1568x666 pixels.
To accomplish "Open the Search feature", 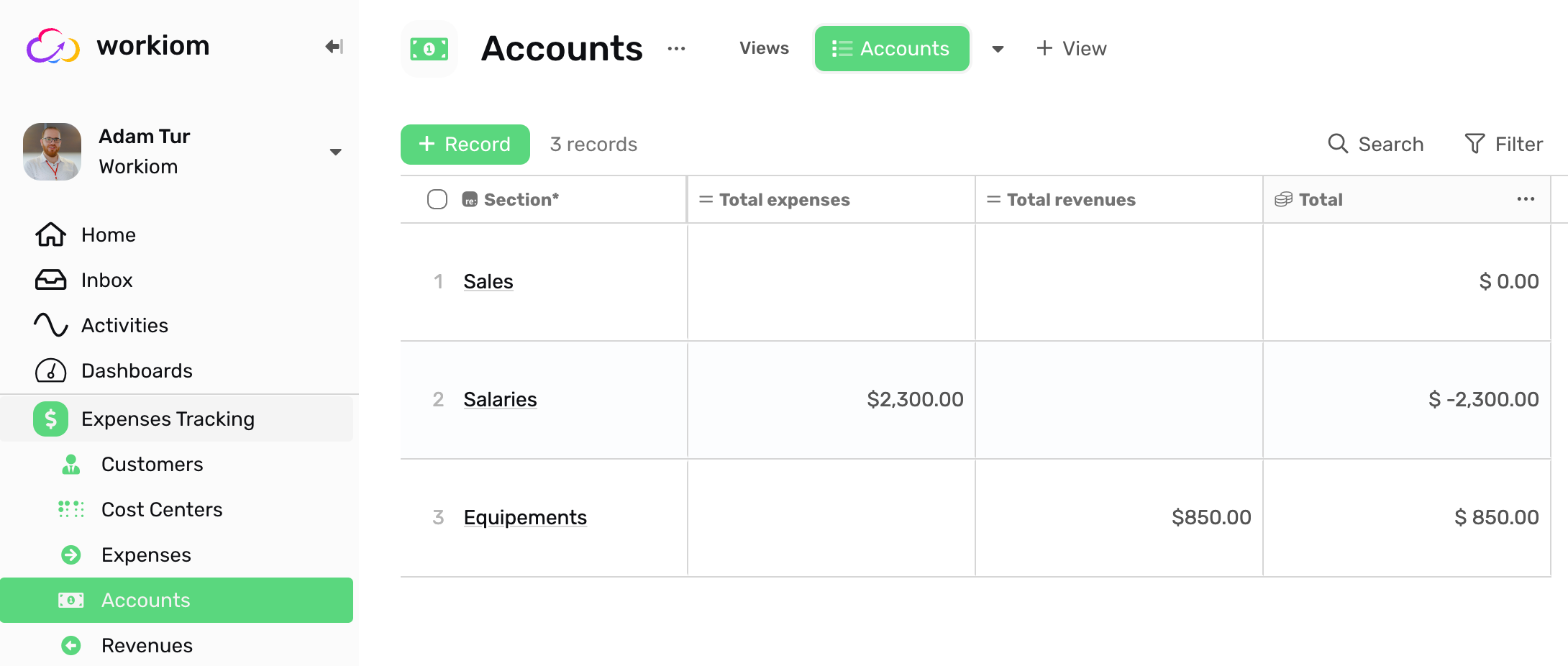I will pos(1376,144).
